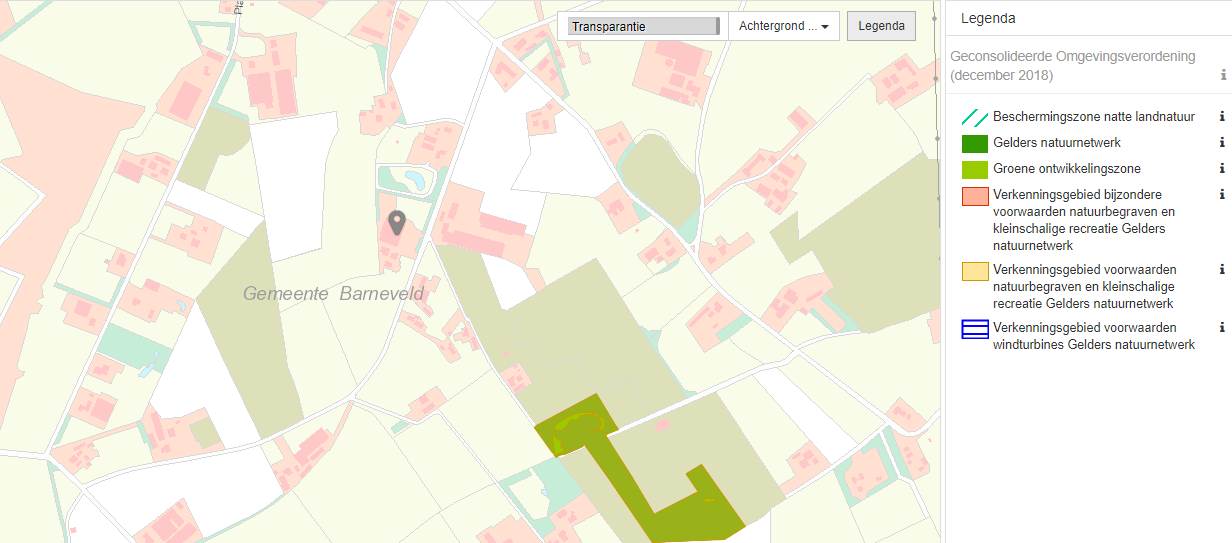Click the Gemeente Barneveld map label
This screenshot has height=543, width=1232.
334,293
